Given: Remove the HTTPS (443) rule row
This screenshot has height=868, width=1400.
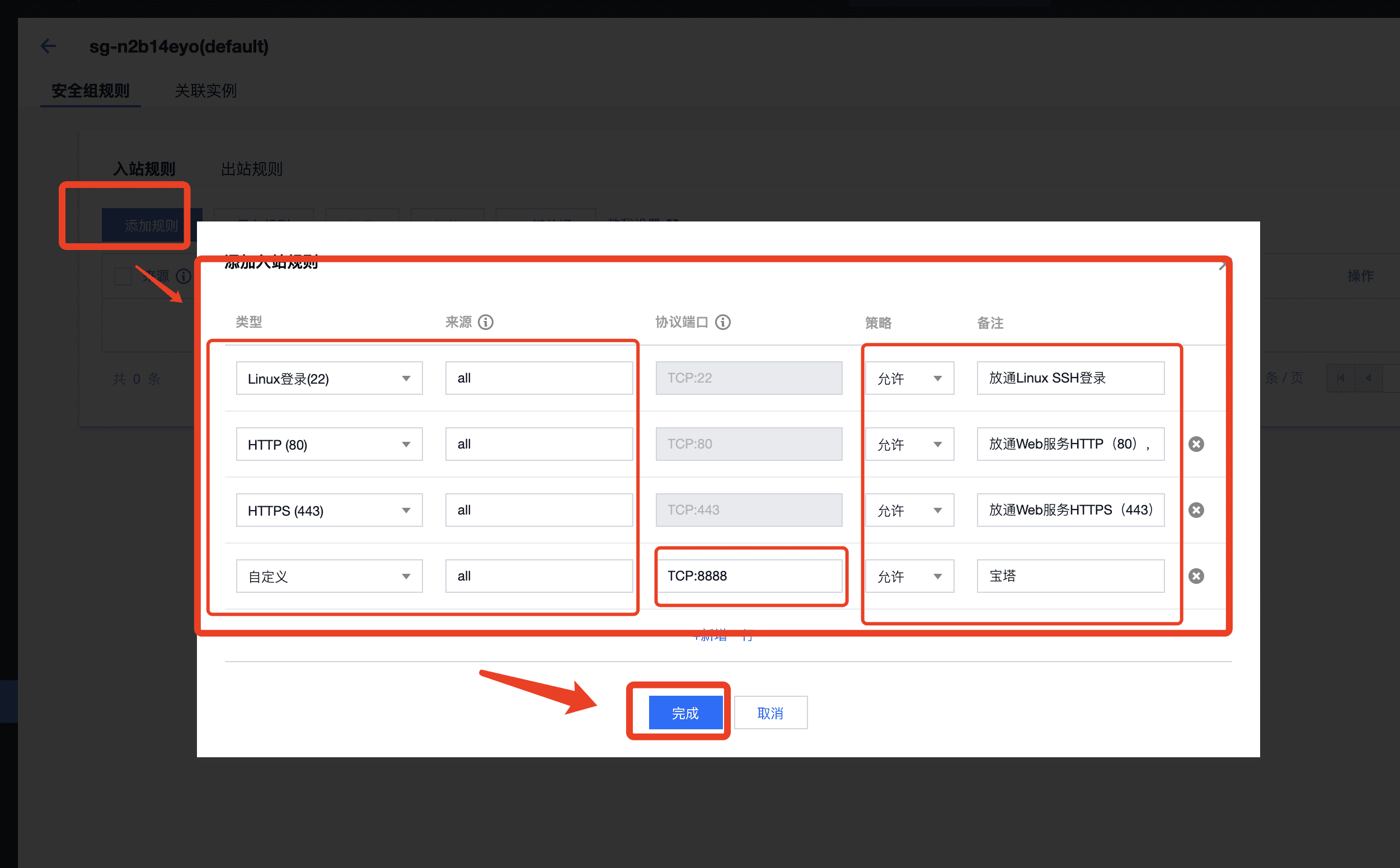Looking at the screenshot, I should click(1196, 510).
